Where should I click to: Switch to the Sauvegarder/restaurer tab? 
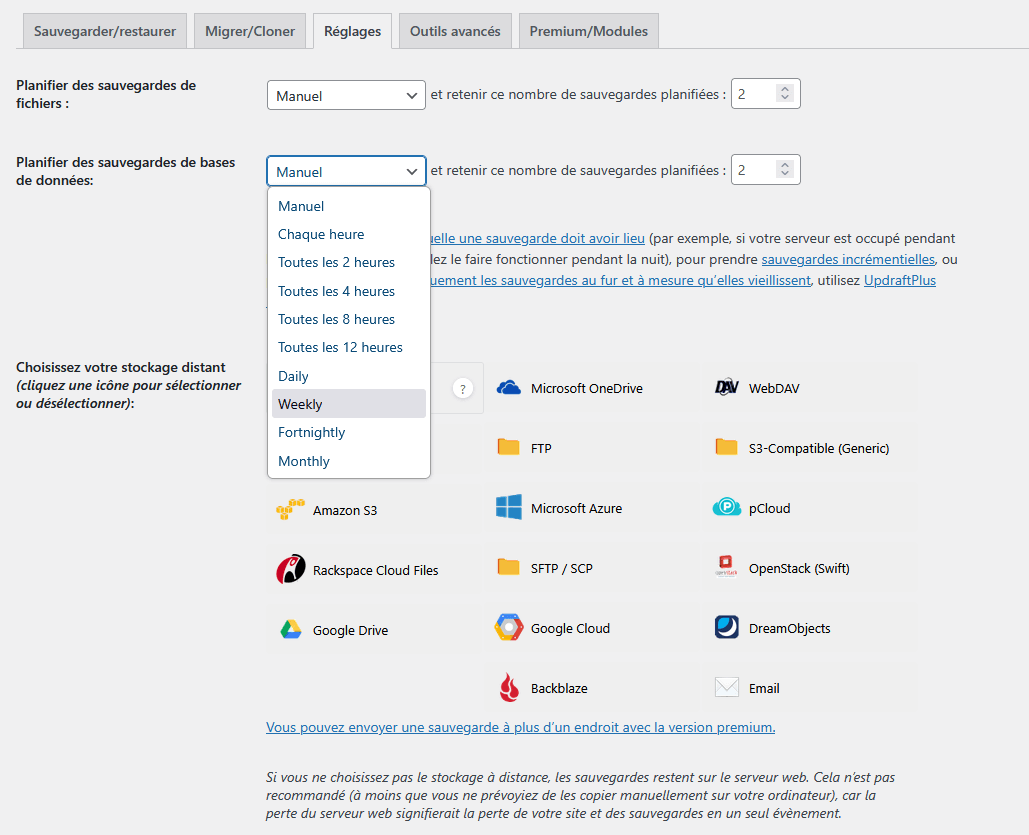point(104,31)
